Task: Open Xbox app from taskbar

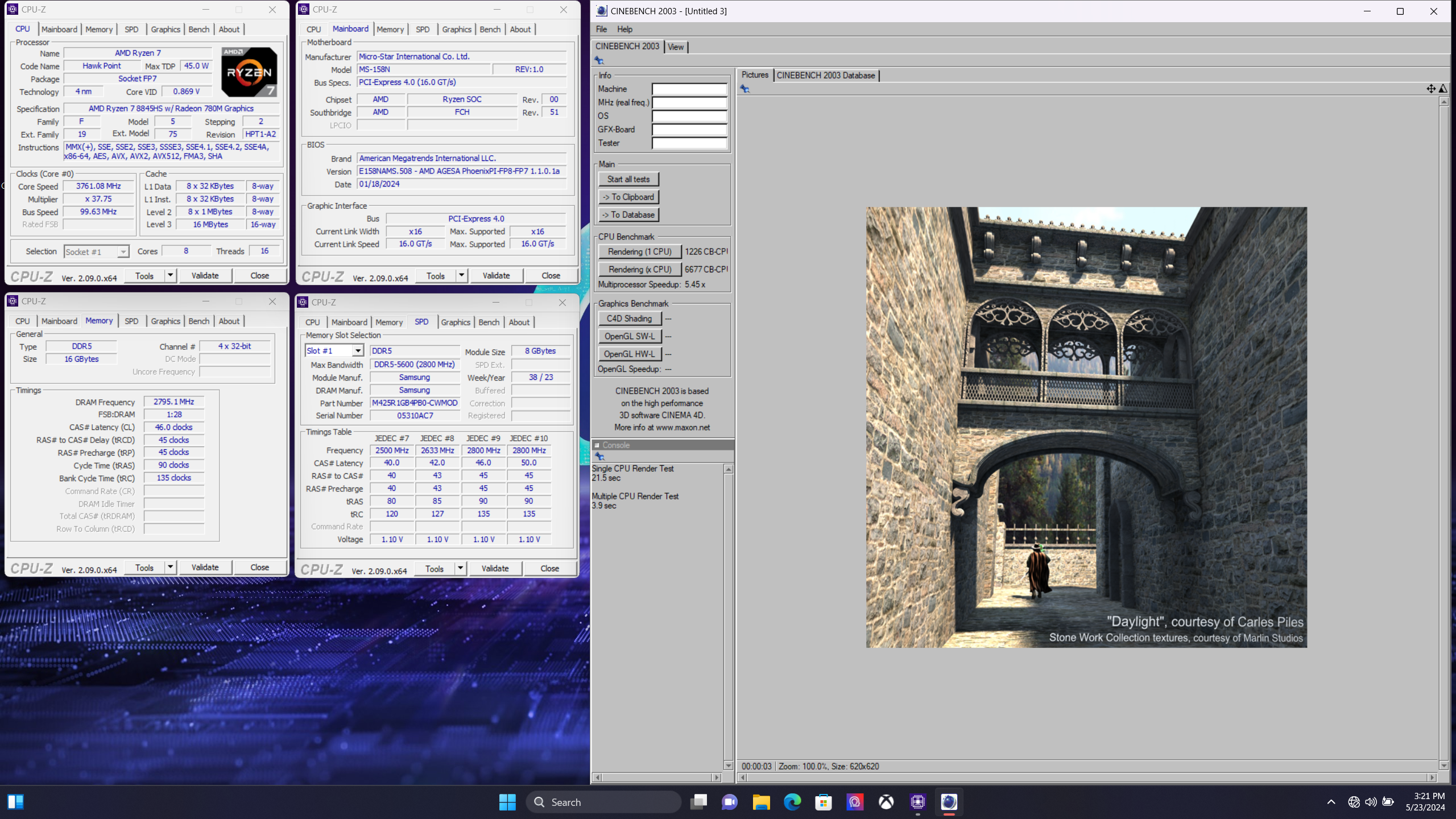Action: tap(886, 802)
